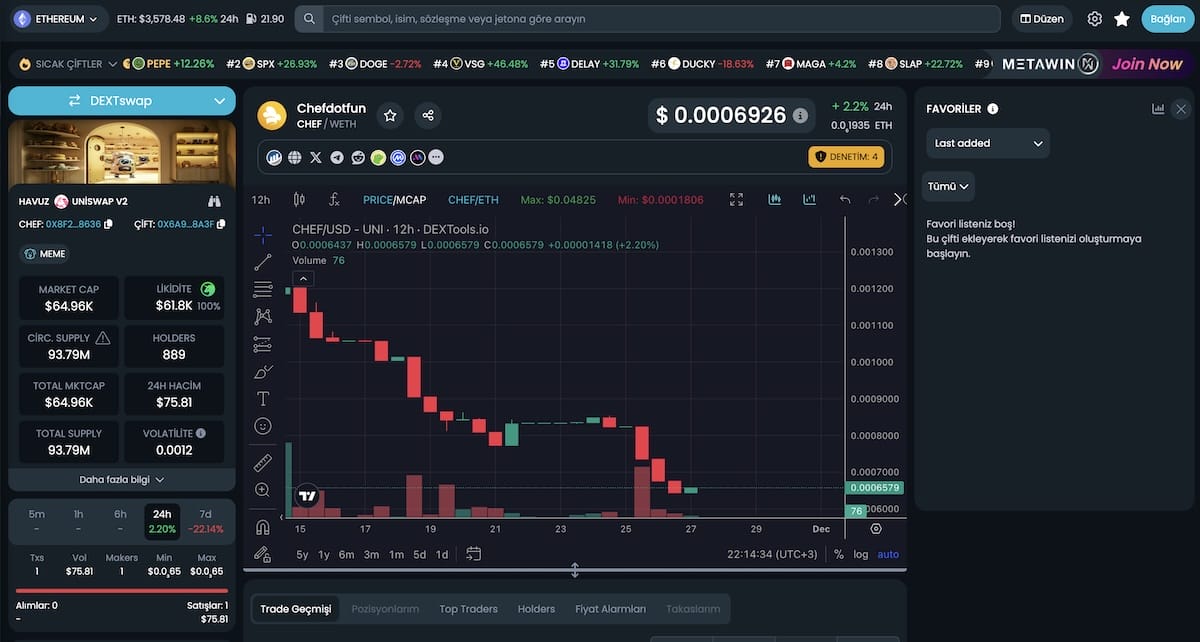
Task: Add Chefdotfun to favorites with the star
Action: (390, 116)
